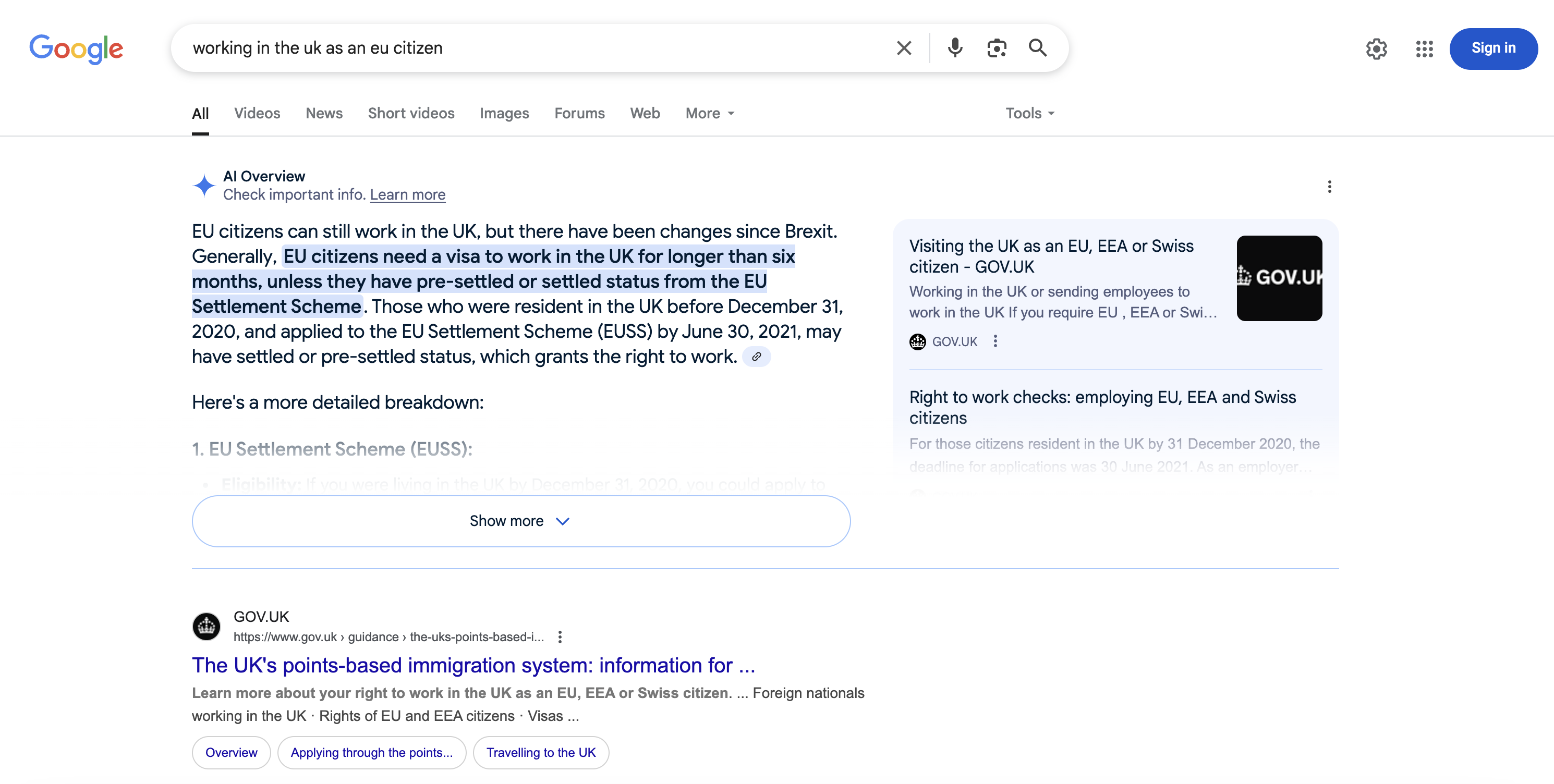Open search by image camera icon
The image size is (1554, 784).
(x=997, y=47)
